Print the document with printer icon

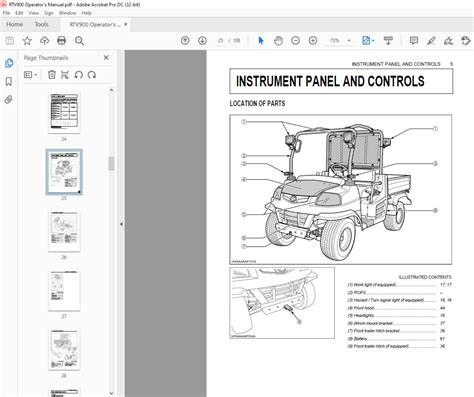62,41
